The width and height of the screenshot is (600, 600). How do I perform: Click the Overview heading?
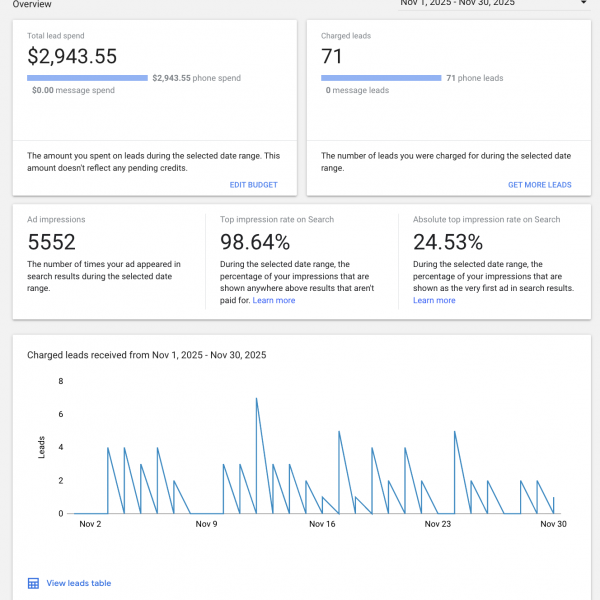[x=32, y=4]
